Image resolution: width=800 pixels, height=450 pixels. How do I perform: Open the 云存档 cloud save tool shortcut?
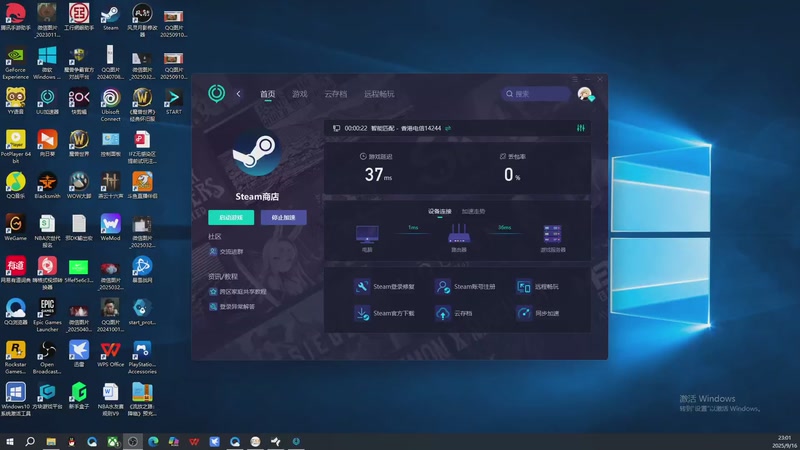(454, 313)
